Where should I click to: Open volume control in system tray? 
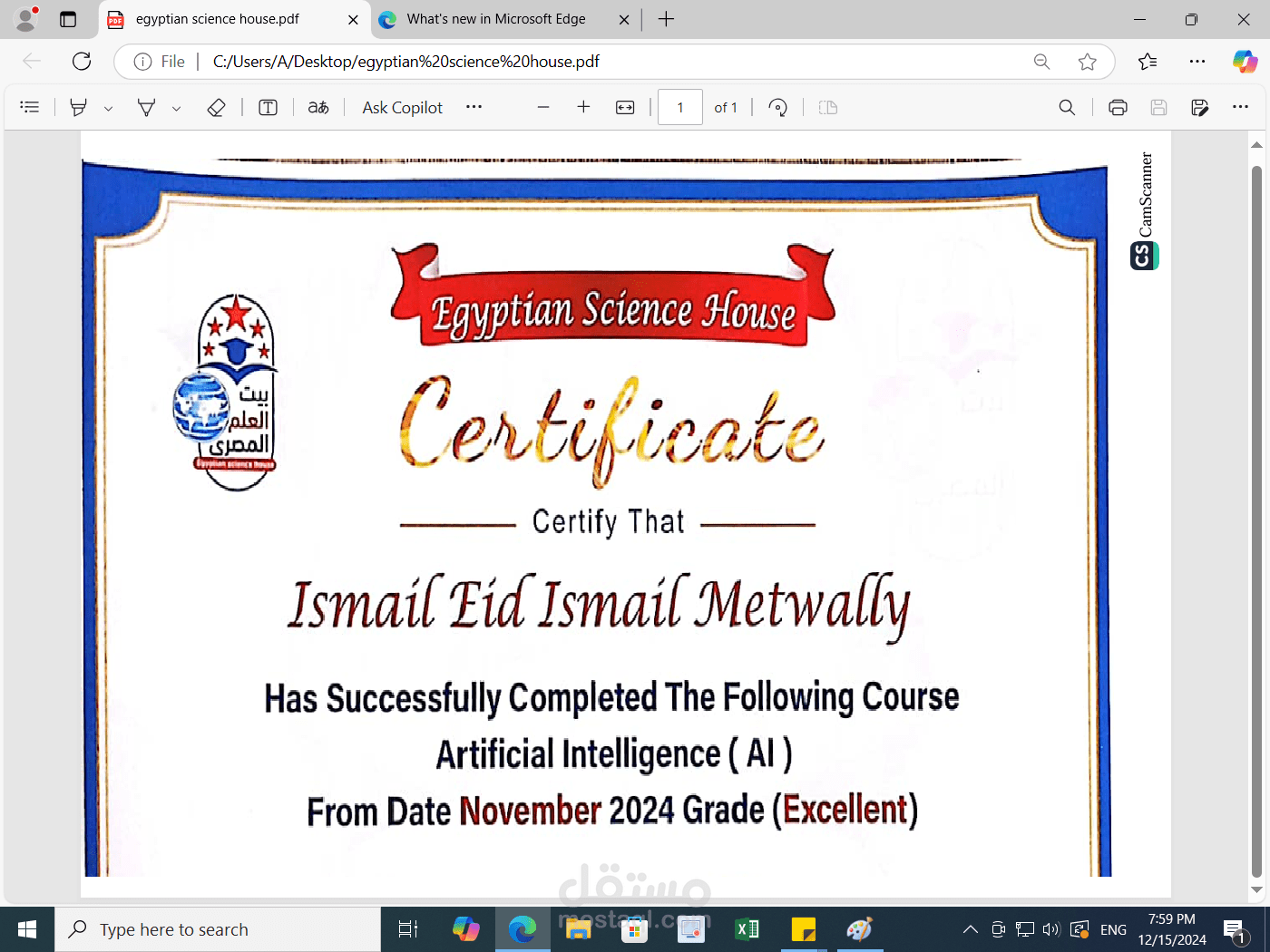coord(1051,929)
